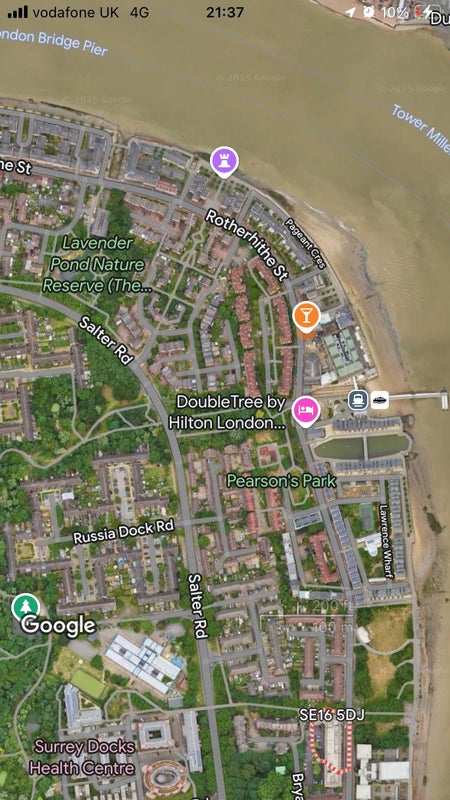Tap the Pearson's Park label
The height and width of the screenshot is (800, 450).
point(281,481)
